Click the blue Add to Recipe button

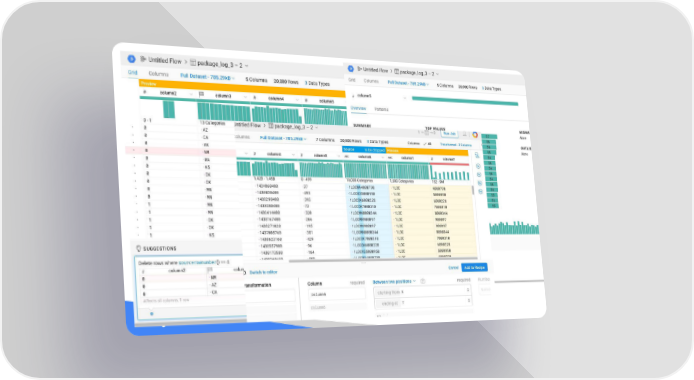point(474,268)
